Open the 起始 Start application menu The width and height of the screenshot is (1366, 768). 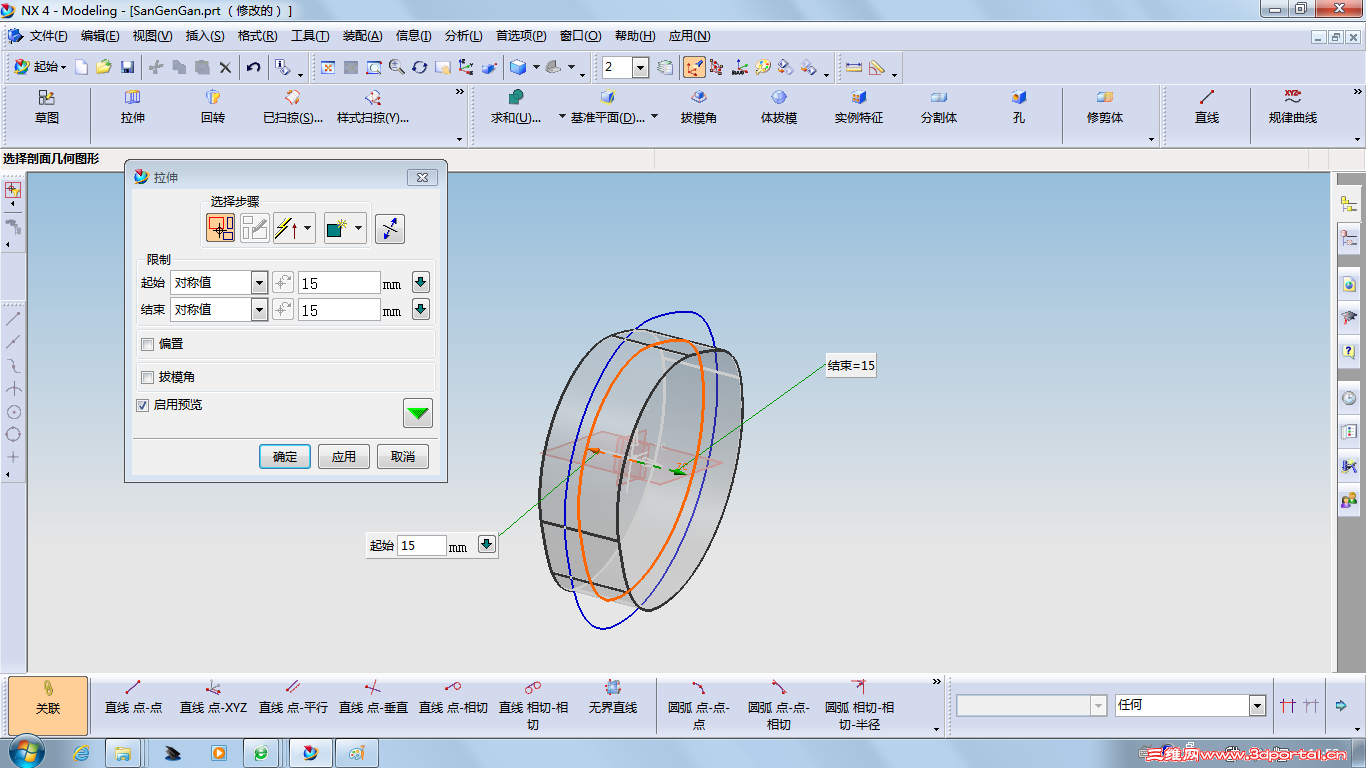point(41,67)
